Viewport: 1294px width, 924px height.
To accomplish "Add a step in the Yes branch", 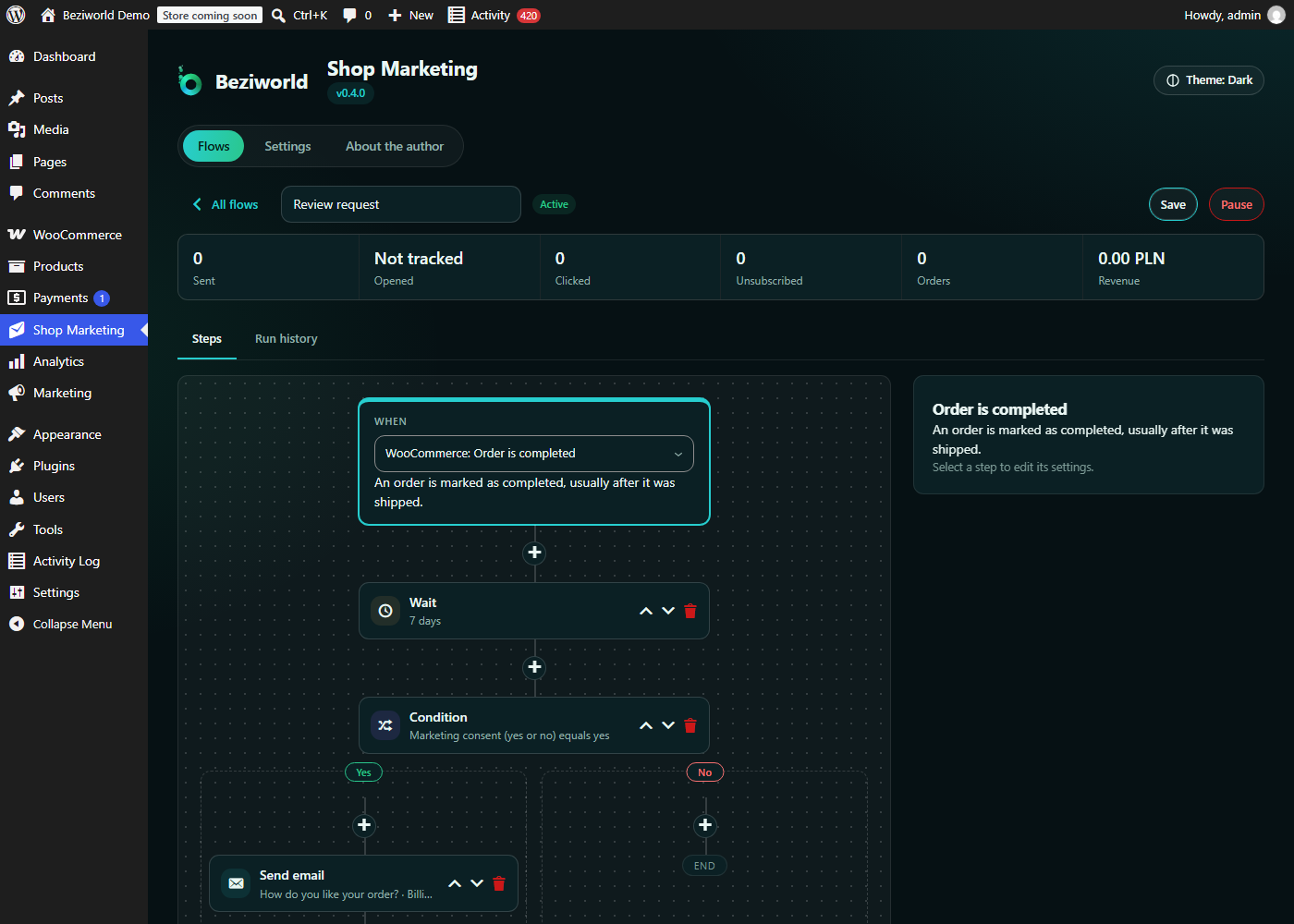I will [364, 825].
